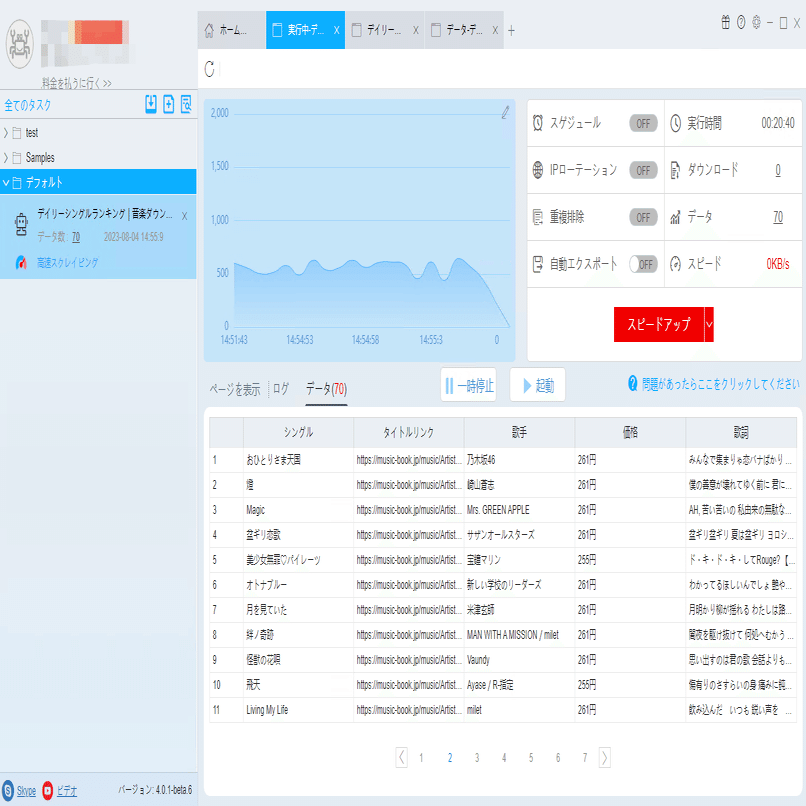Click the edit pencil on chart
Screen dimensions: 806x806
505,112
